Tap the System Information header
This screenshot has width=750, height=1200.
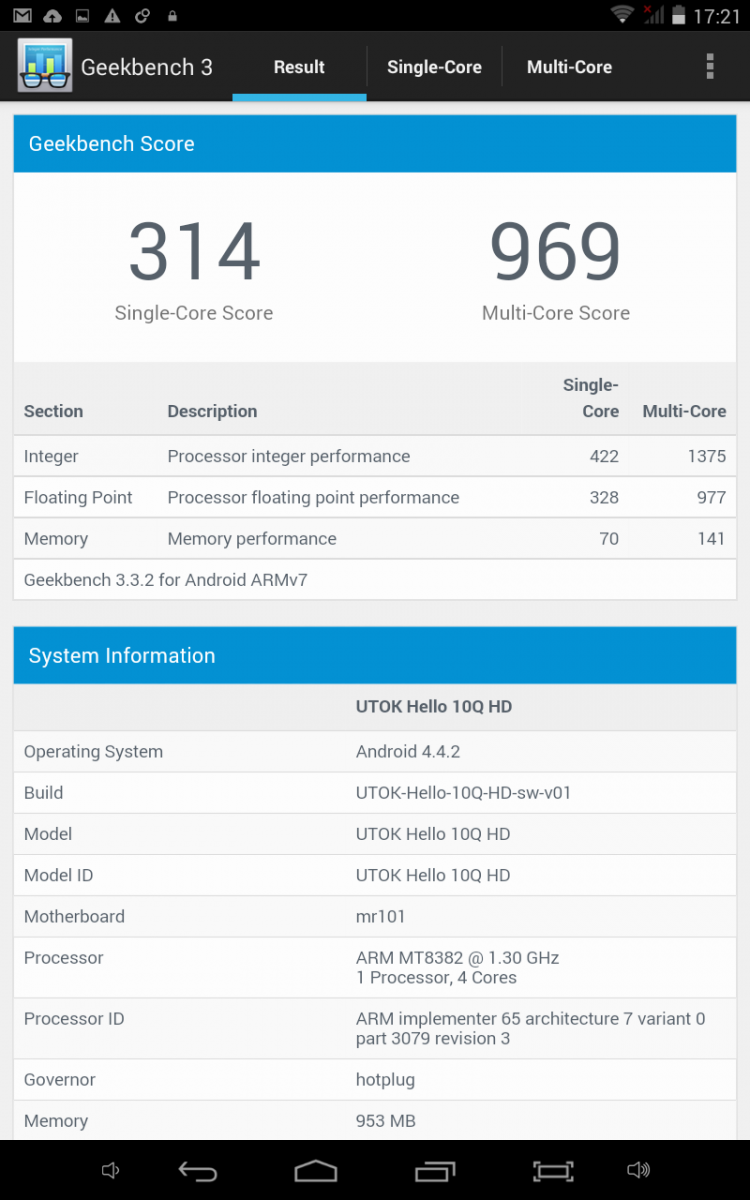[375, 656]
